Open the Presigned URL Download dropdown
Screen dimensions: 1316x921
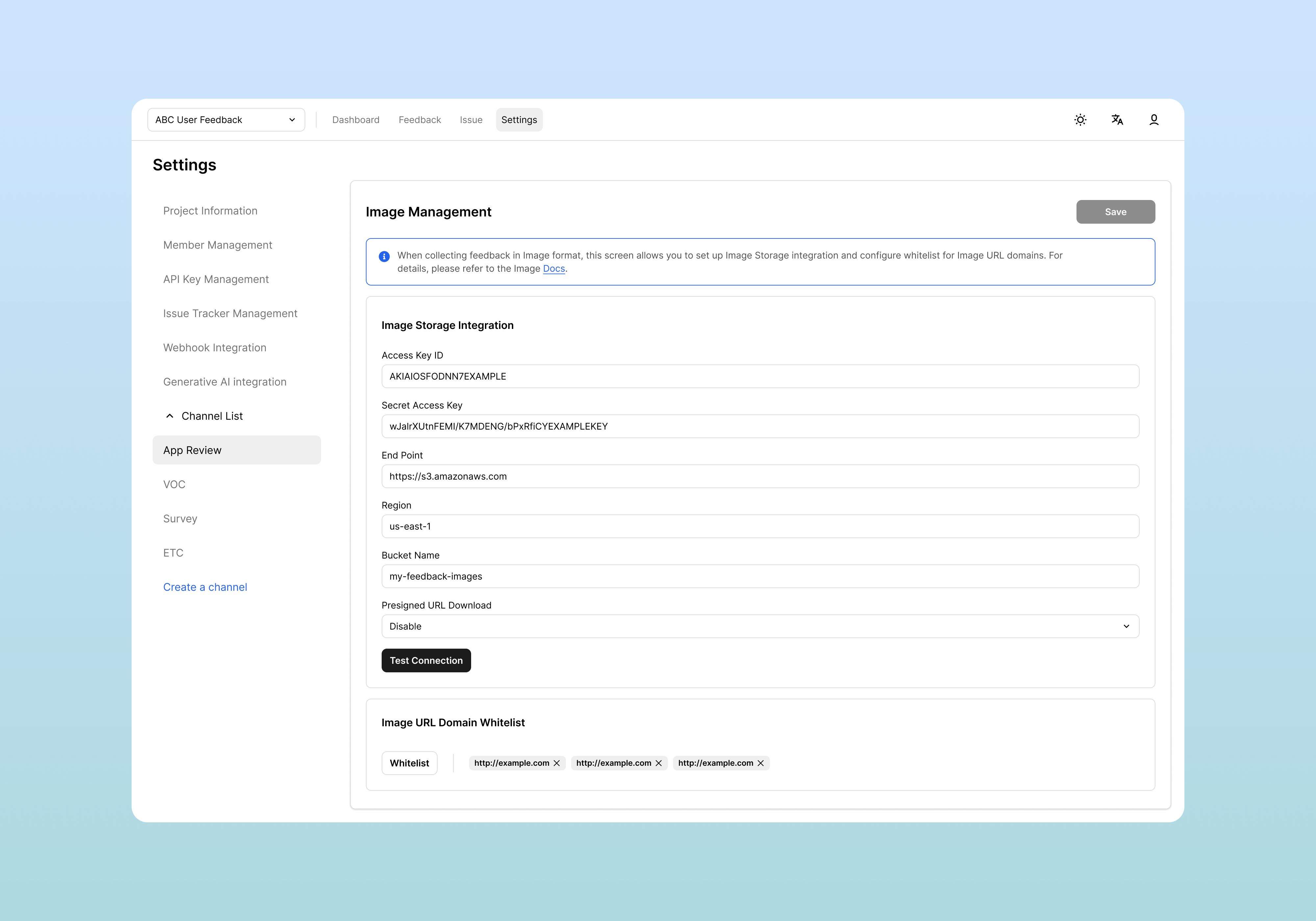760,626
